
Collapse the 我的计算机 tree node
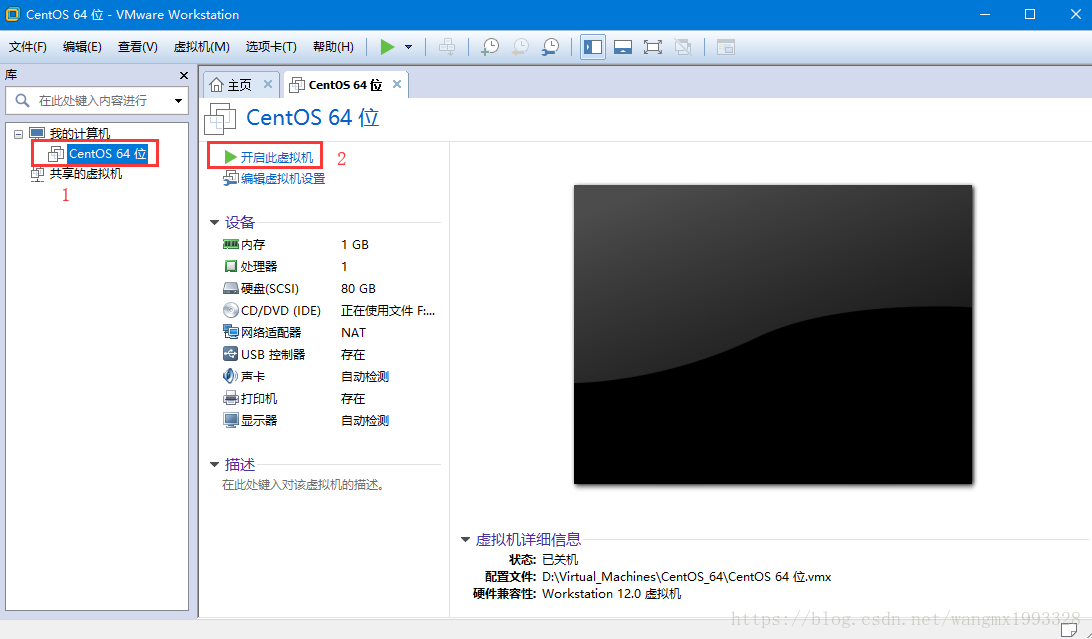pos(19,134)
